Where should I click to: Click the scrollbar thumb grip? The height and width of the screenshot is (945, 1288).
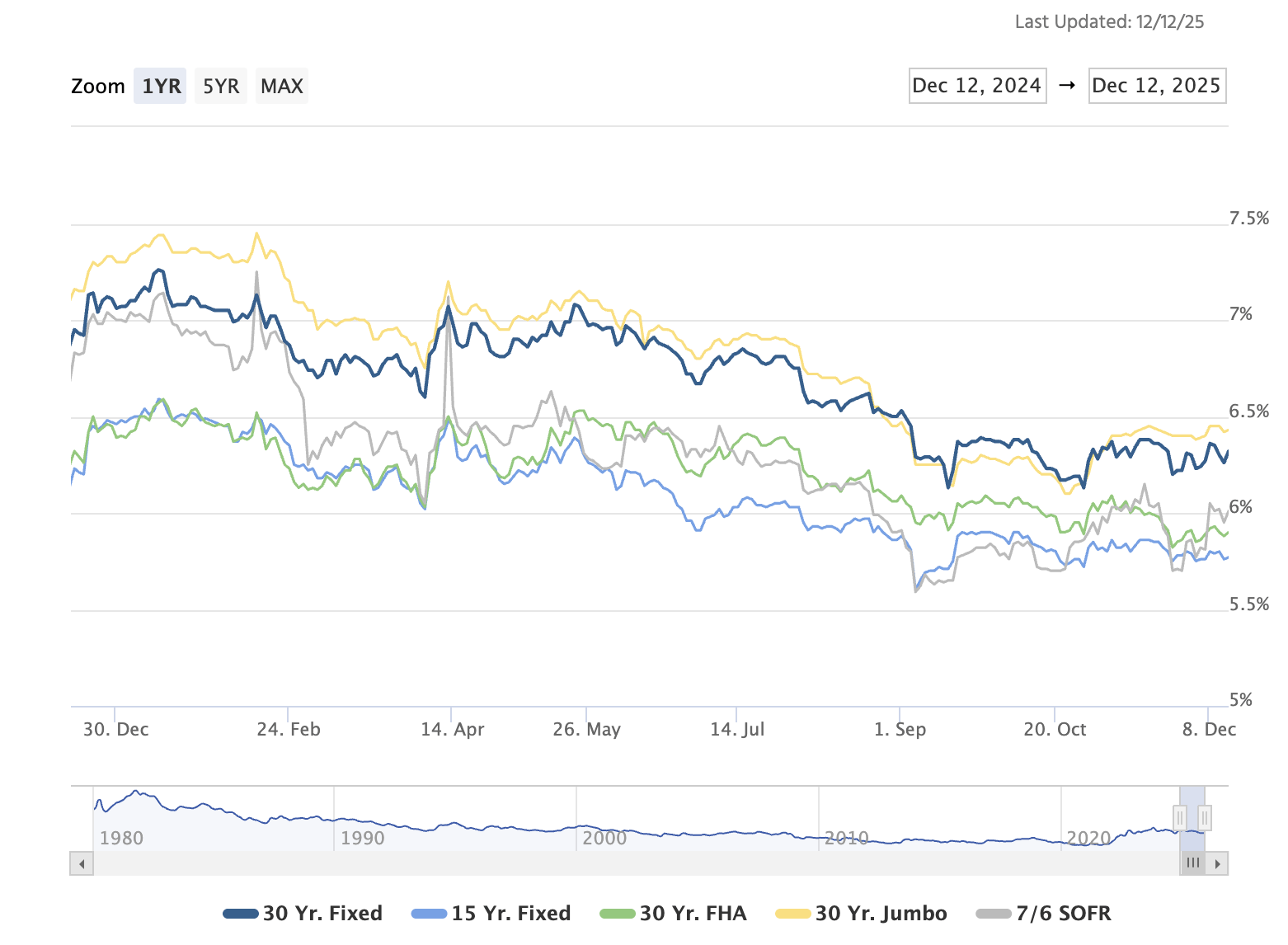pyautogui.click(x=1192, y=863)
